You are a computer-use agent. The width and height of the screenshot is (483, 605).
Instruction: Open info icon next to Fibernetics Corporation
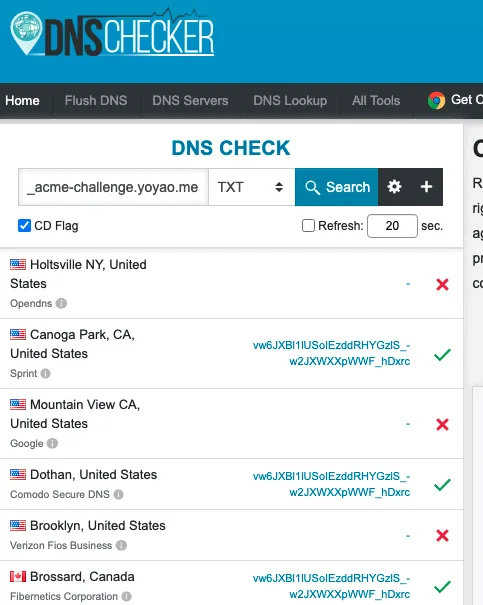127,596
